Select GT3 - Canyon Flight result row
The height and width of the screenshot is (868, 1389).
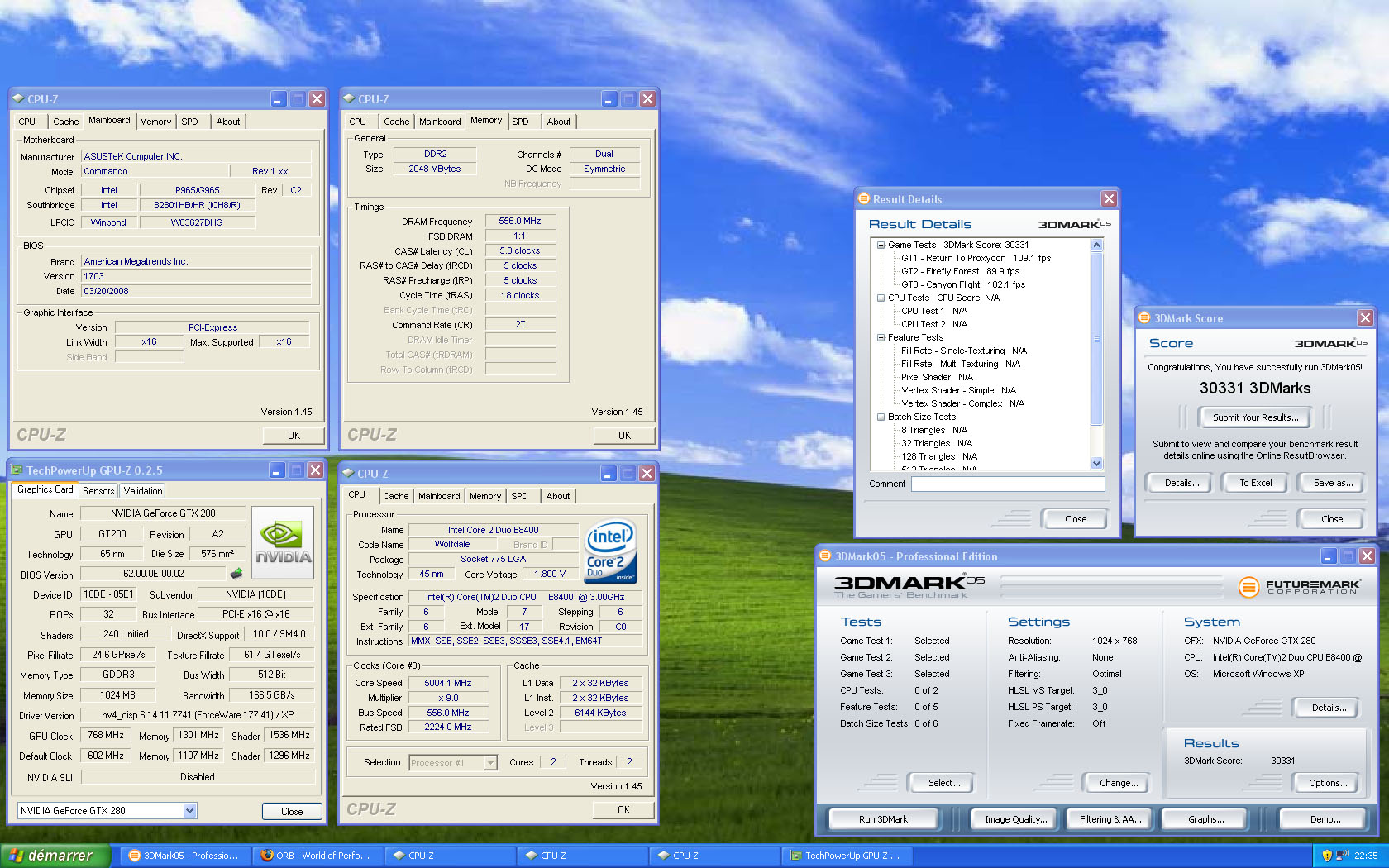click(x=962, y=284)
